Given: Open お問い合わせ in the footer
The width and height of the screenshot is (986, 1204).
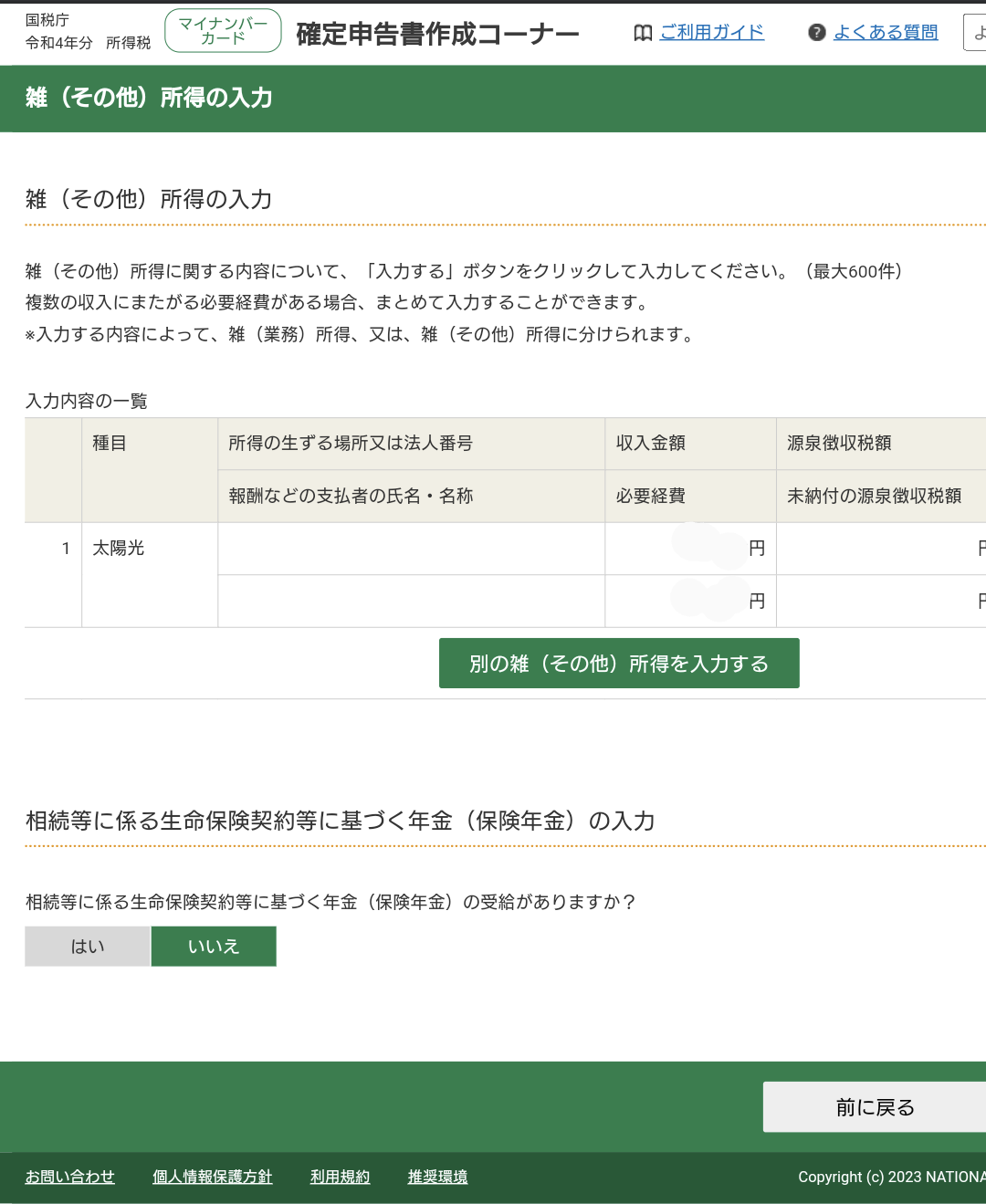Looking at the screenshot, I should [x=70, y=1177].
